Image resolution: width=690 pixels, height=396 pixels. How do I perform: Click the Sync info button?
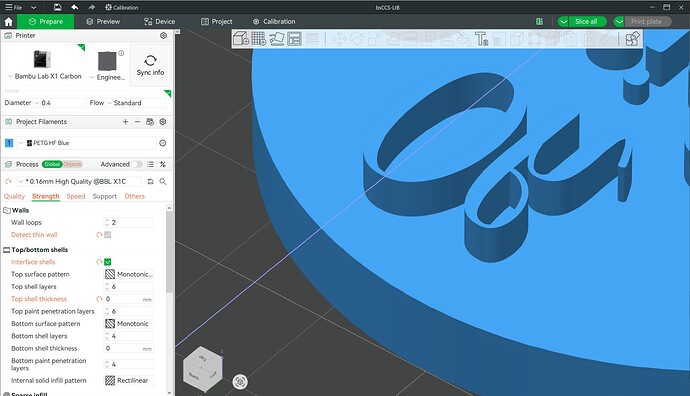point(150,65)
